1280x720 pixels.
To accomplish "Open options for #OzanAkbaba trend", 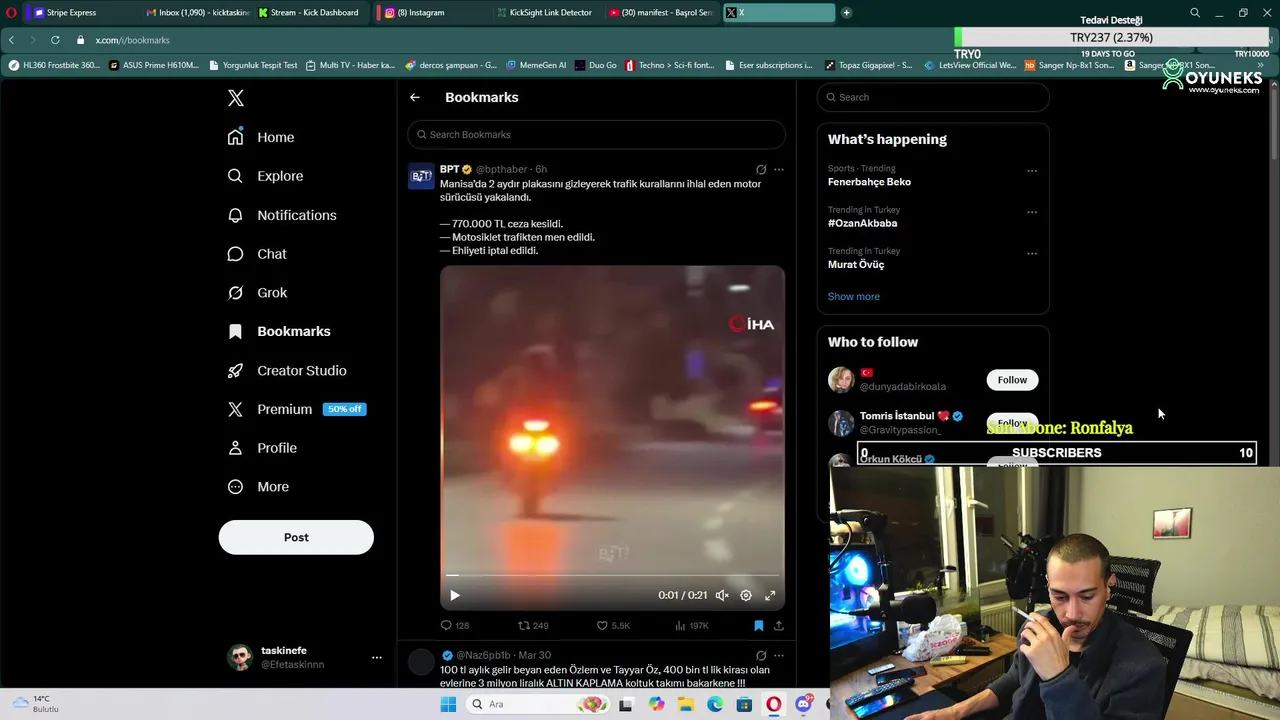I will (1032, 212).
